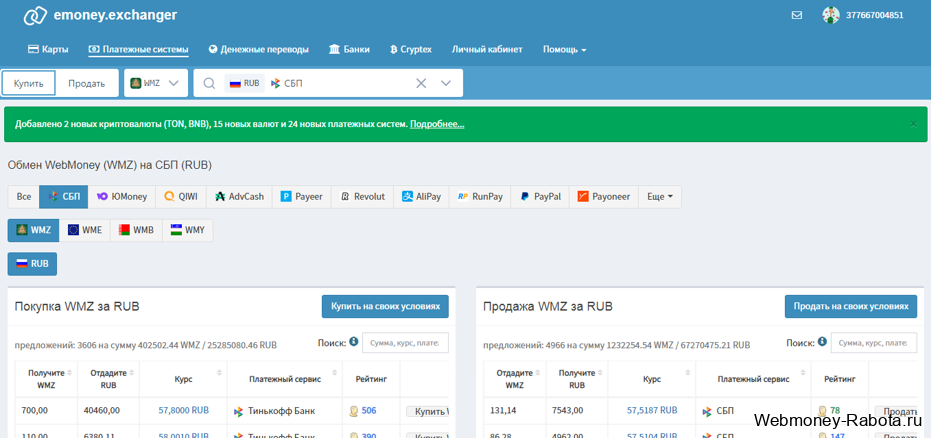Screen dimensions: 931x438
Task: Open the Карты menu item
Action: click(48, 49)
